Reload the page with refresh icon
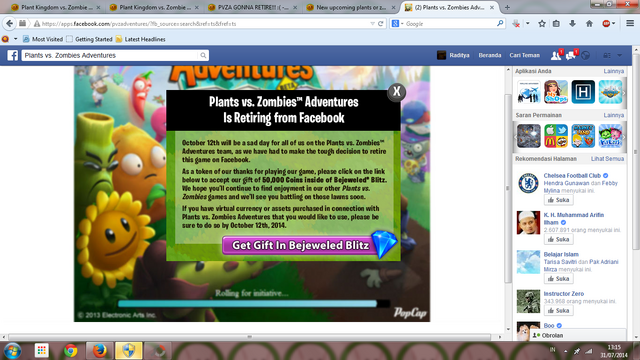This screenshot has width=640, height=360. [380, 24]
